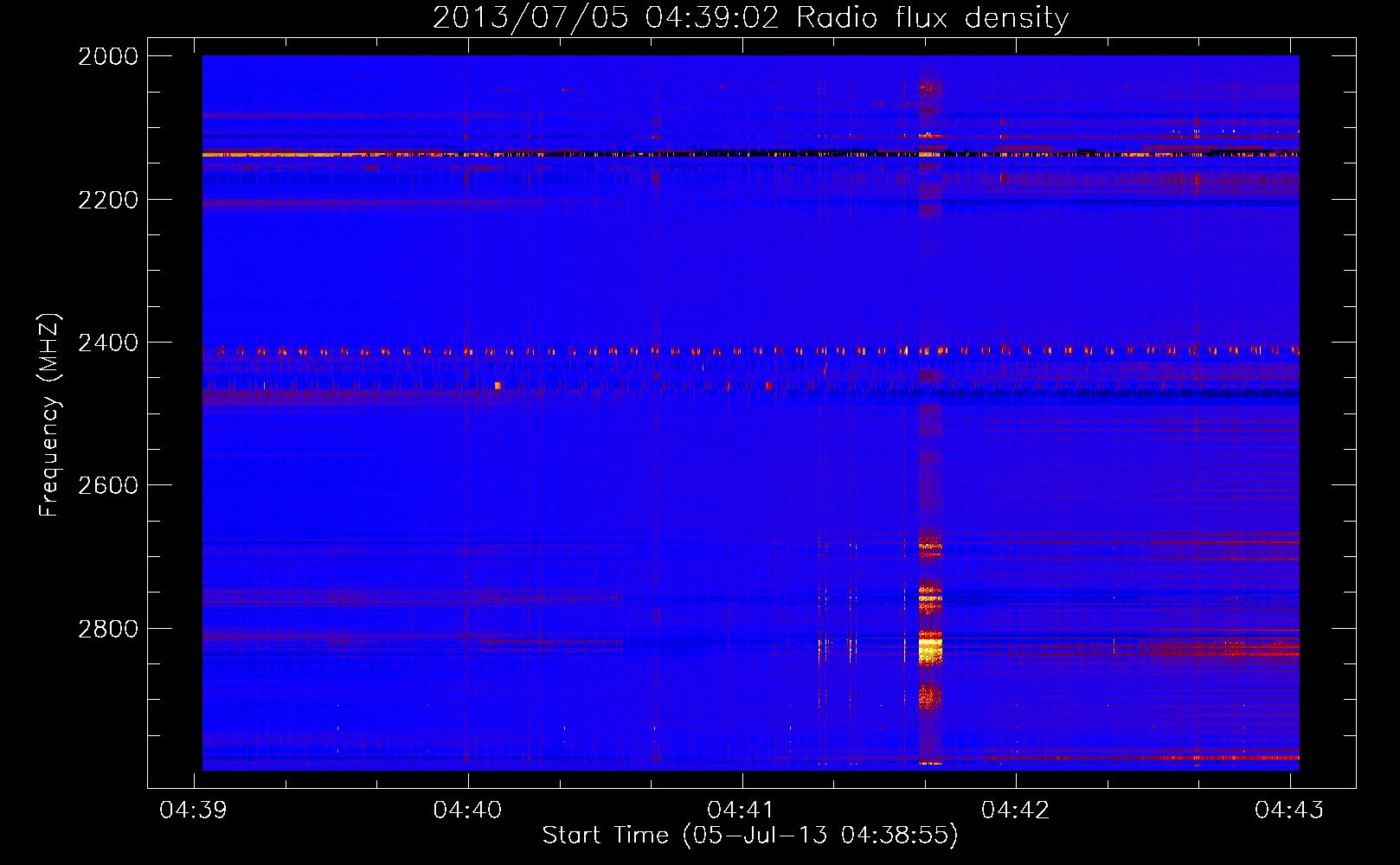Click the orange square spot near 04:40 at 2460 MHz
The width and height of the screenshot is (1400, 865).
point(498,386)
